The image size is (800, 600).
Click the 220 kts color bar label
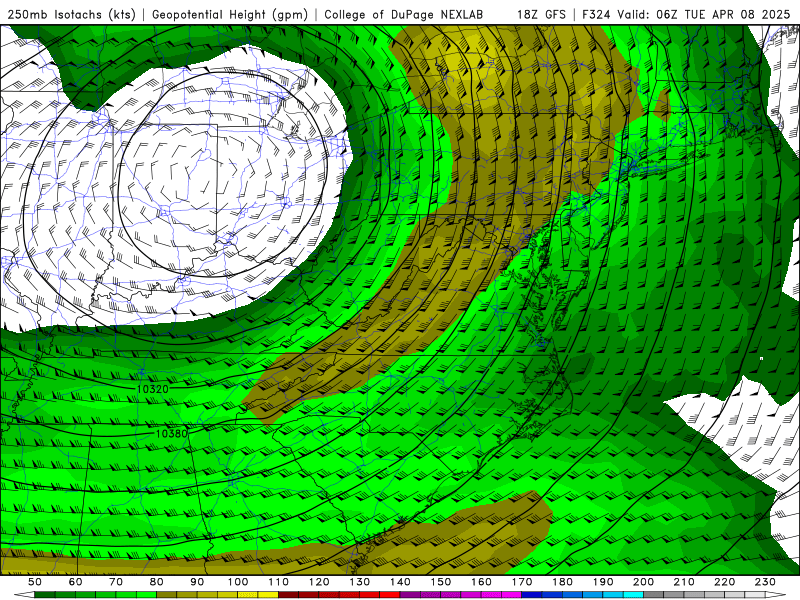[x=724, y=582]
